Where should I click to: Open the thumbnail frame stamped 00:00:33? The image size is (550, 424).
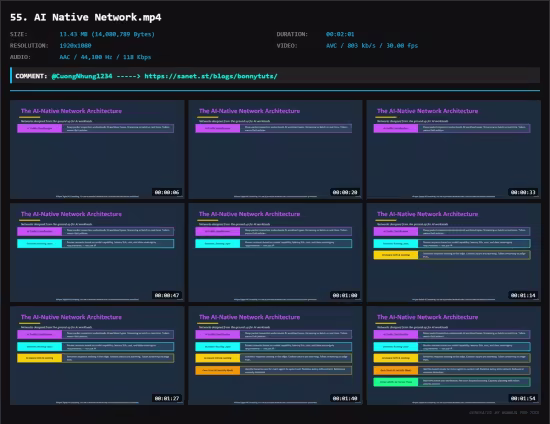pyautogui.click(x=454, y=149)
